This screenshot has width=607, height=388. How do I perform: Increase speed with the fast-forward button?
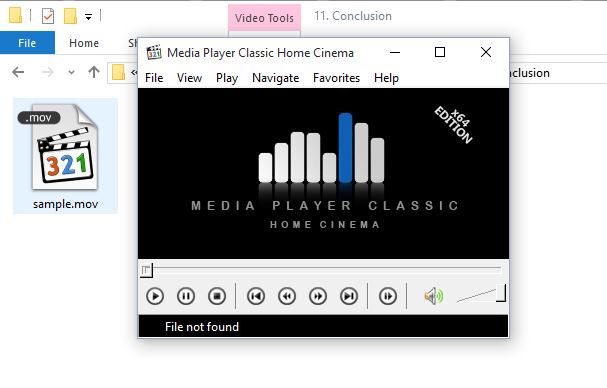point(318,296)
